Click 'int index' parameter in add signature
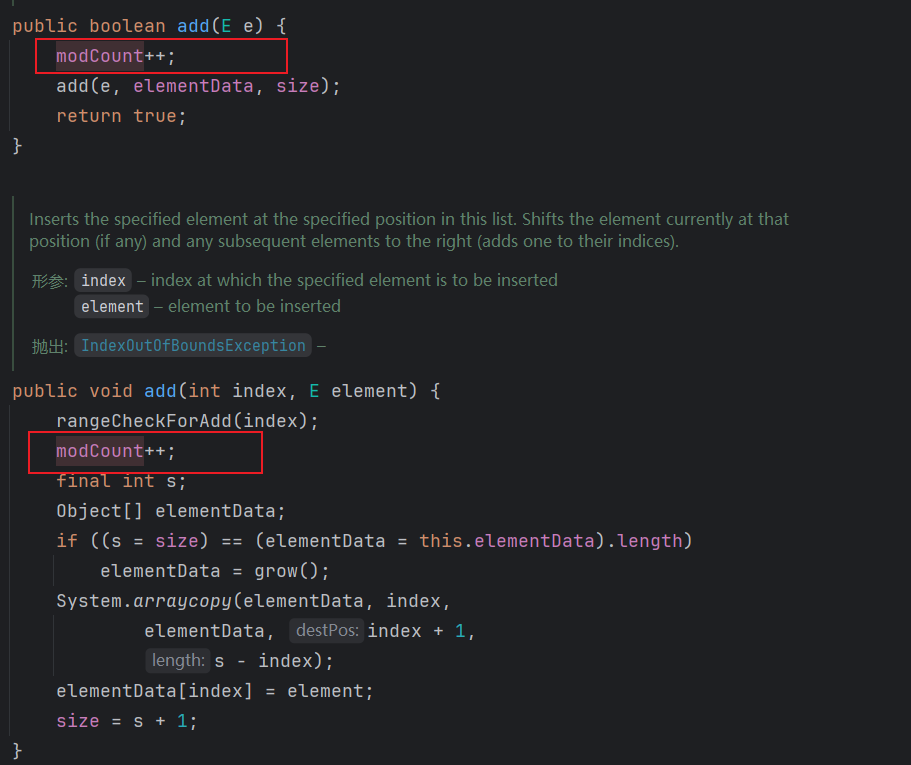 click(x=237, y=391)
